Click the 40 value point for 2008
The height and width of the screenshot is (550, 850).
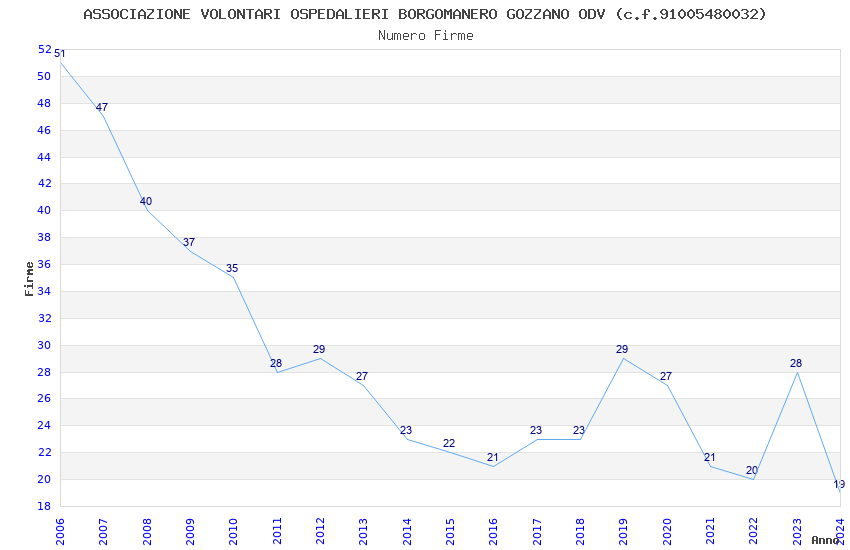146,202
